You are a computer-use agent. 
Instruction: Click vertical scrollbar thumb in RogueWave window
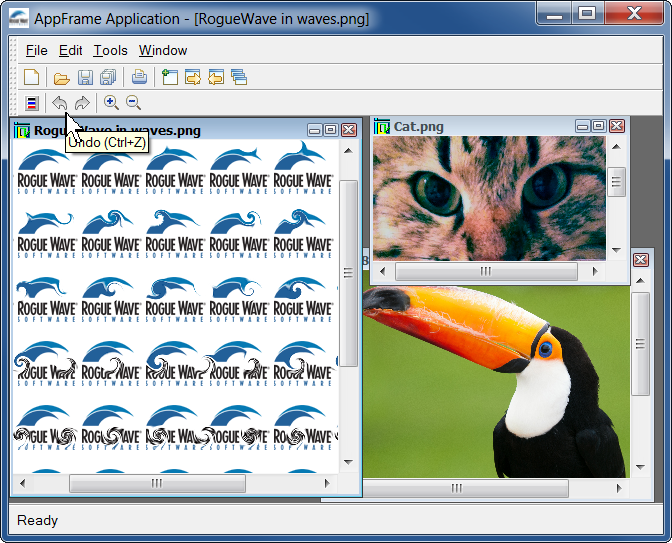pyautogui.click(x=348, y=273)
